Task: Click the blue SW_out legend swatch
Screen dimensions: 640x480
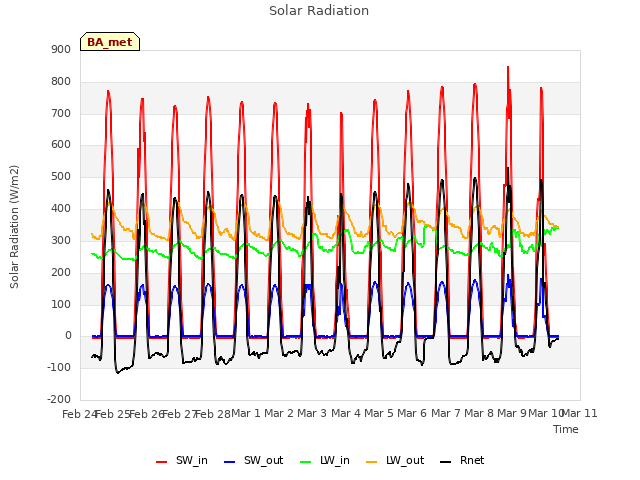Action: pos(230,462)
